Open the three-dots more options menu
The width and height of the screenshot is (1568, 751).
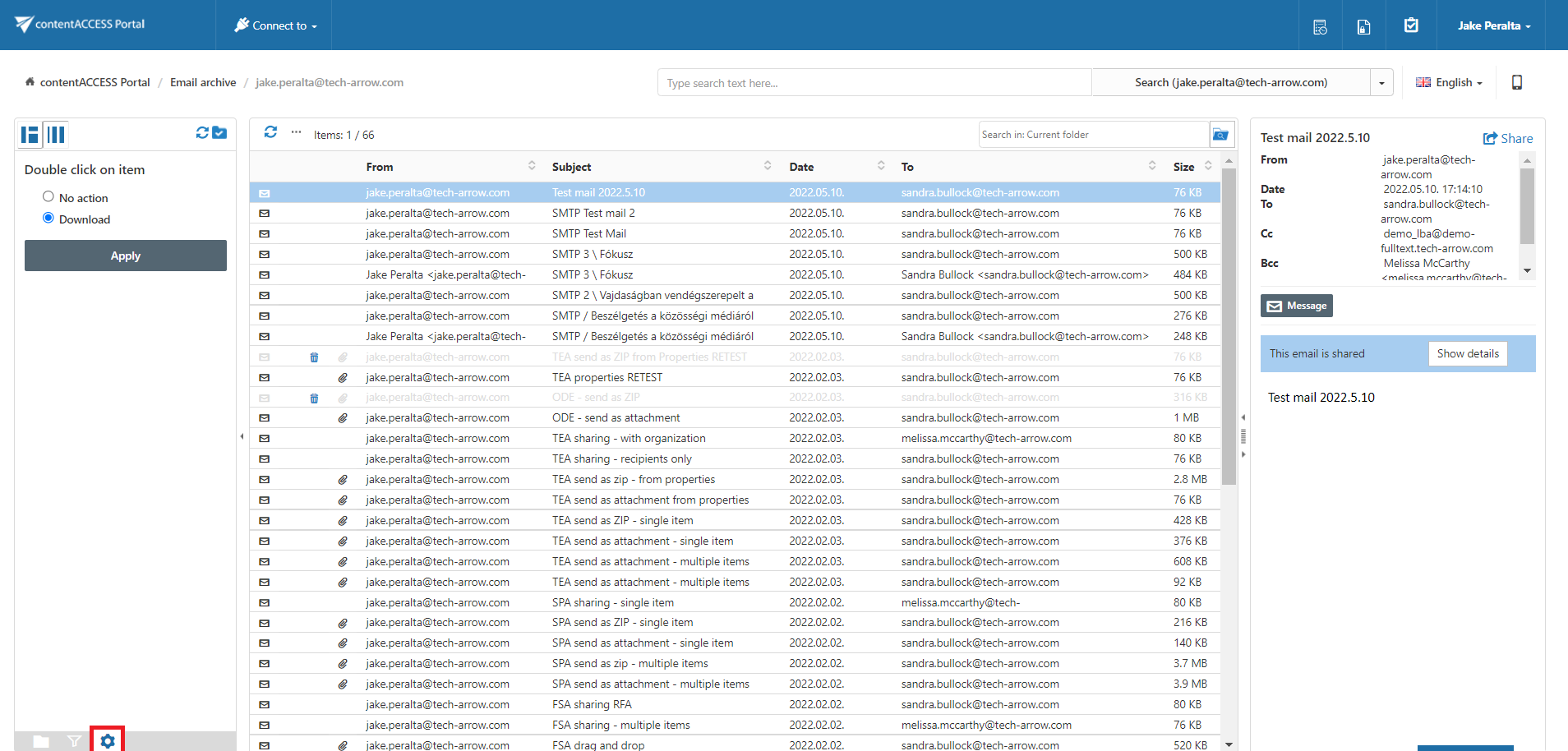[x=296, y=132]
